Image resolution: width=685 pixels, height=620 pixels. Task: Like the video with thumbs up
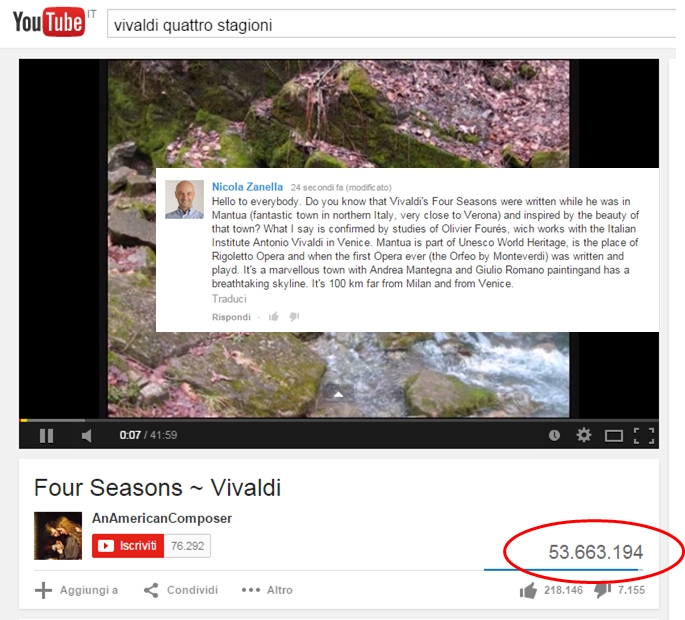tap(528, 591)
